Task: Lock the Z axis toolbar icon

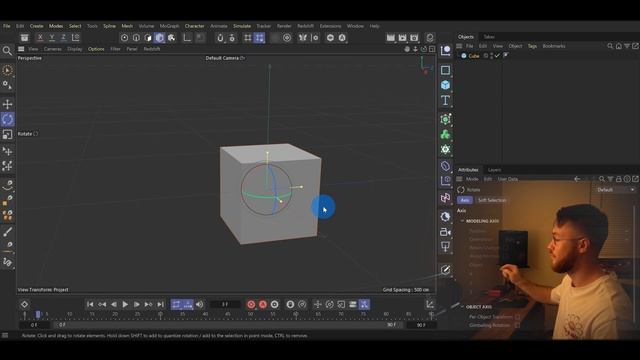Action: pyautogui.click(x=64, y=38)
